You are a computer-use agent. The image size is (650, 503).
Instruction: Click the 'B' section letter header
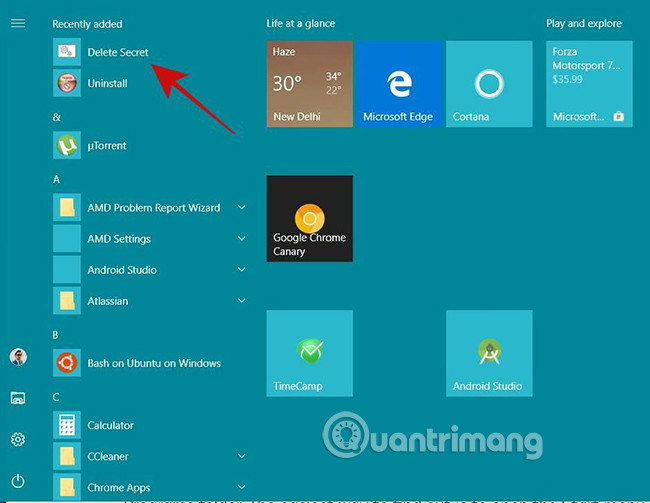tap(56, 335)
